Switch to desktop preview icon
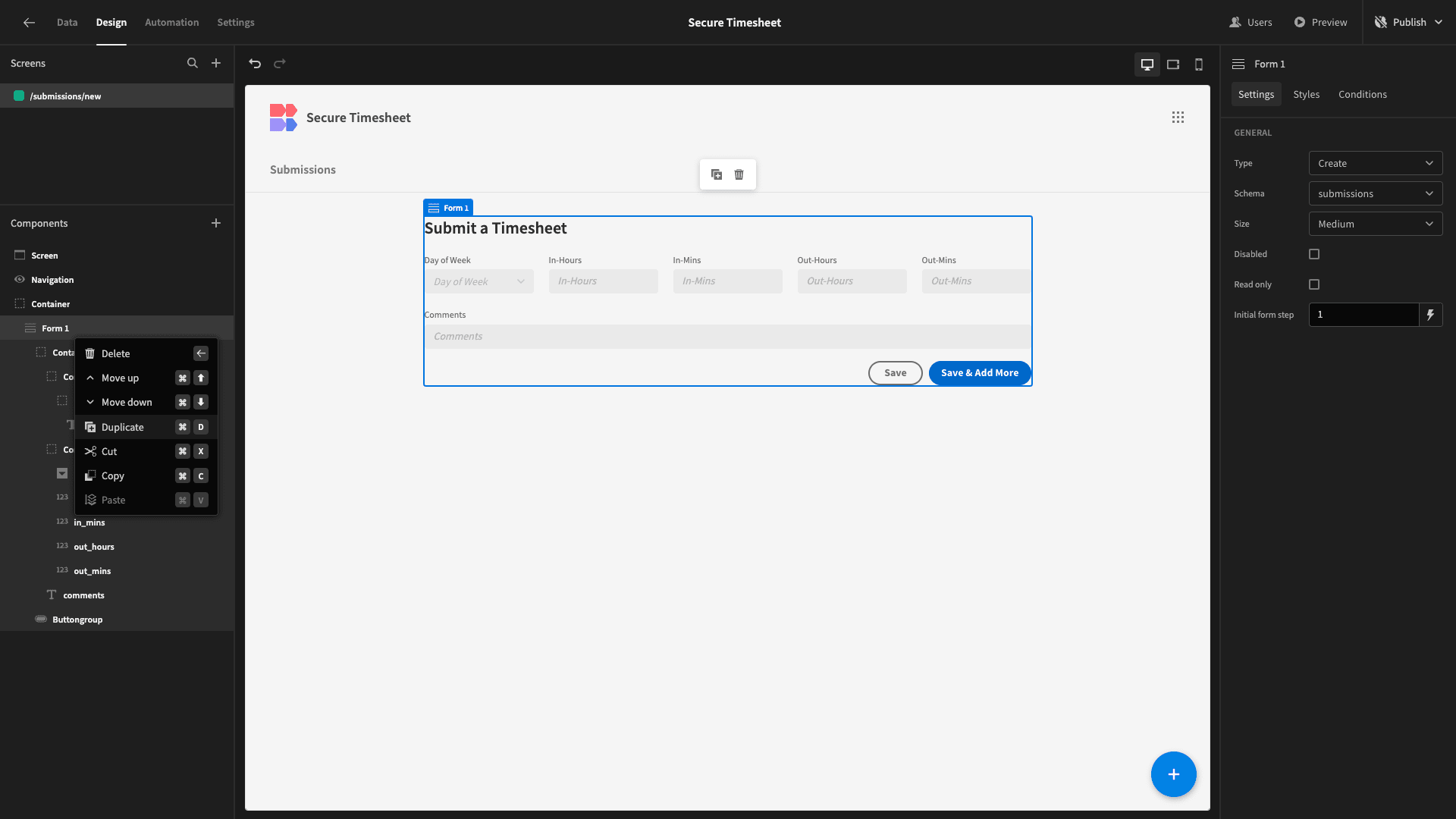 click(1147, 64)
